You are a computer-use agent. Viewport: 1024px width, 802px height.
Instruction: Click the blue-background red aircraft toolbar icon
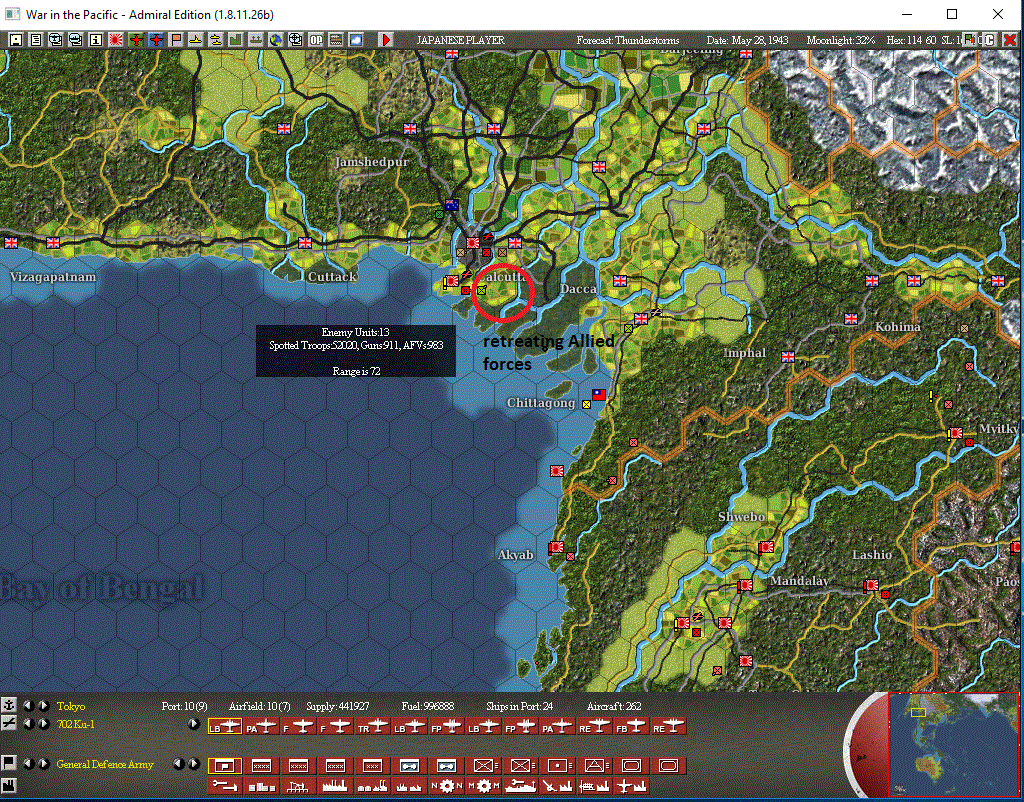click(156, 40)
